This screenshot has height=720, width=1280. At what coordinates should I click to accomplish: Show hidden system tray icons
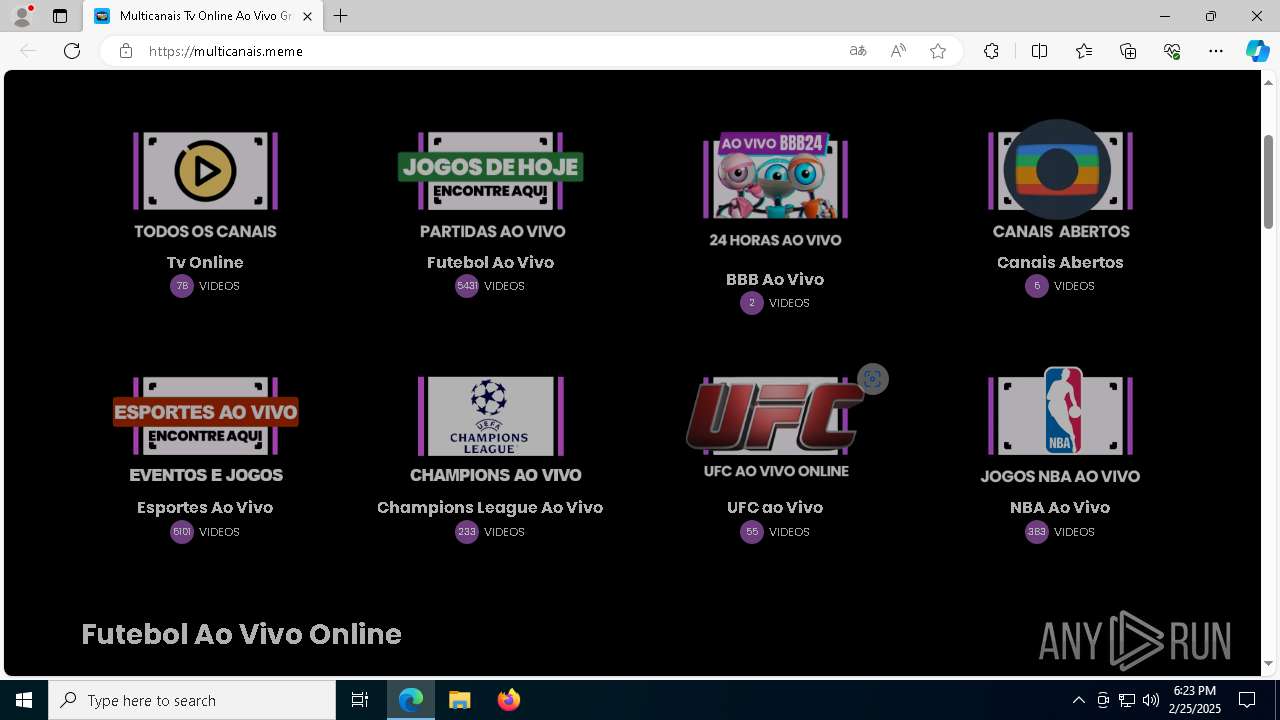coord(1078,700)
